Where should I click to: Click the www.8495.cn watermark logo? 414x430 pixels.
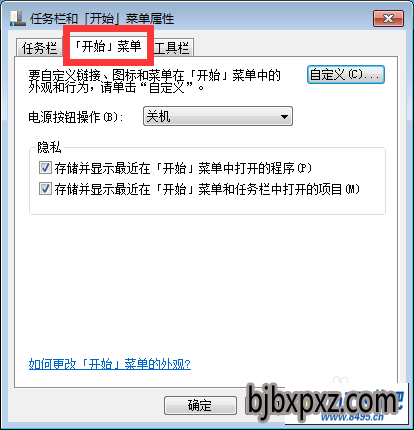pos(352,417)
